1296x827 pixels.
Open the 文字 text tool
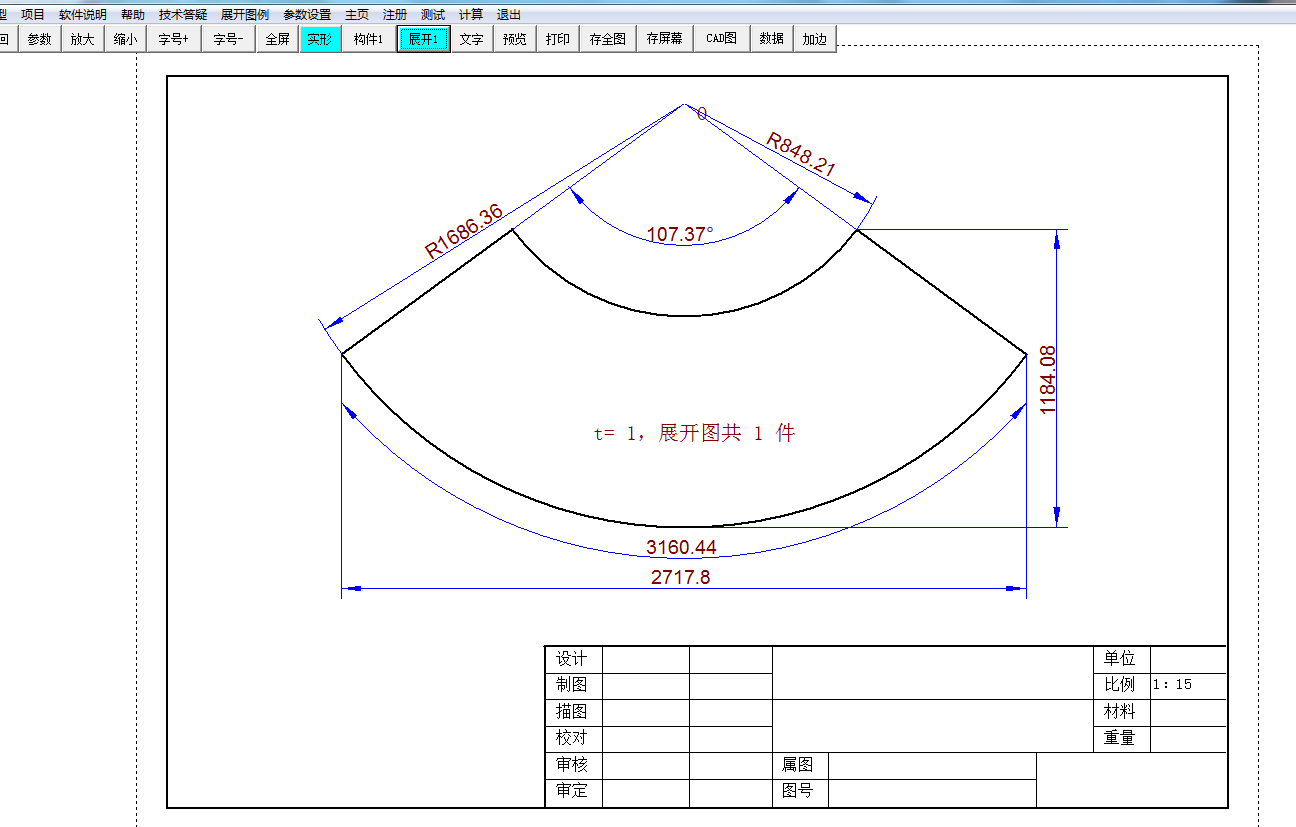(471, 38)
